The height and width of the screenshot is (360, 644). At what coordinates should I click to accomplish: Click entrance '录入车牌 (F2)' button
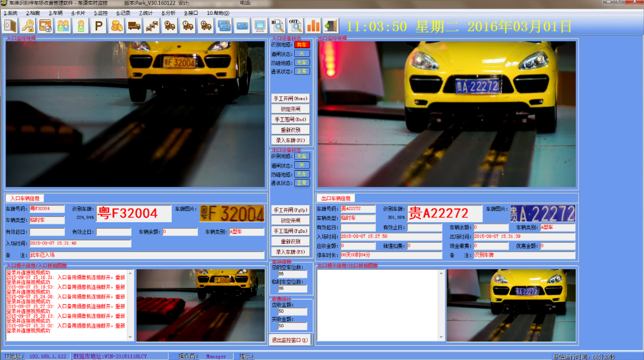tap(290, 140)
